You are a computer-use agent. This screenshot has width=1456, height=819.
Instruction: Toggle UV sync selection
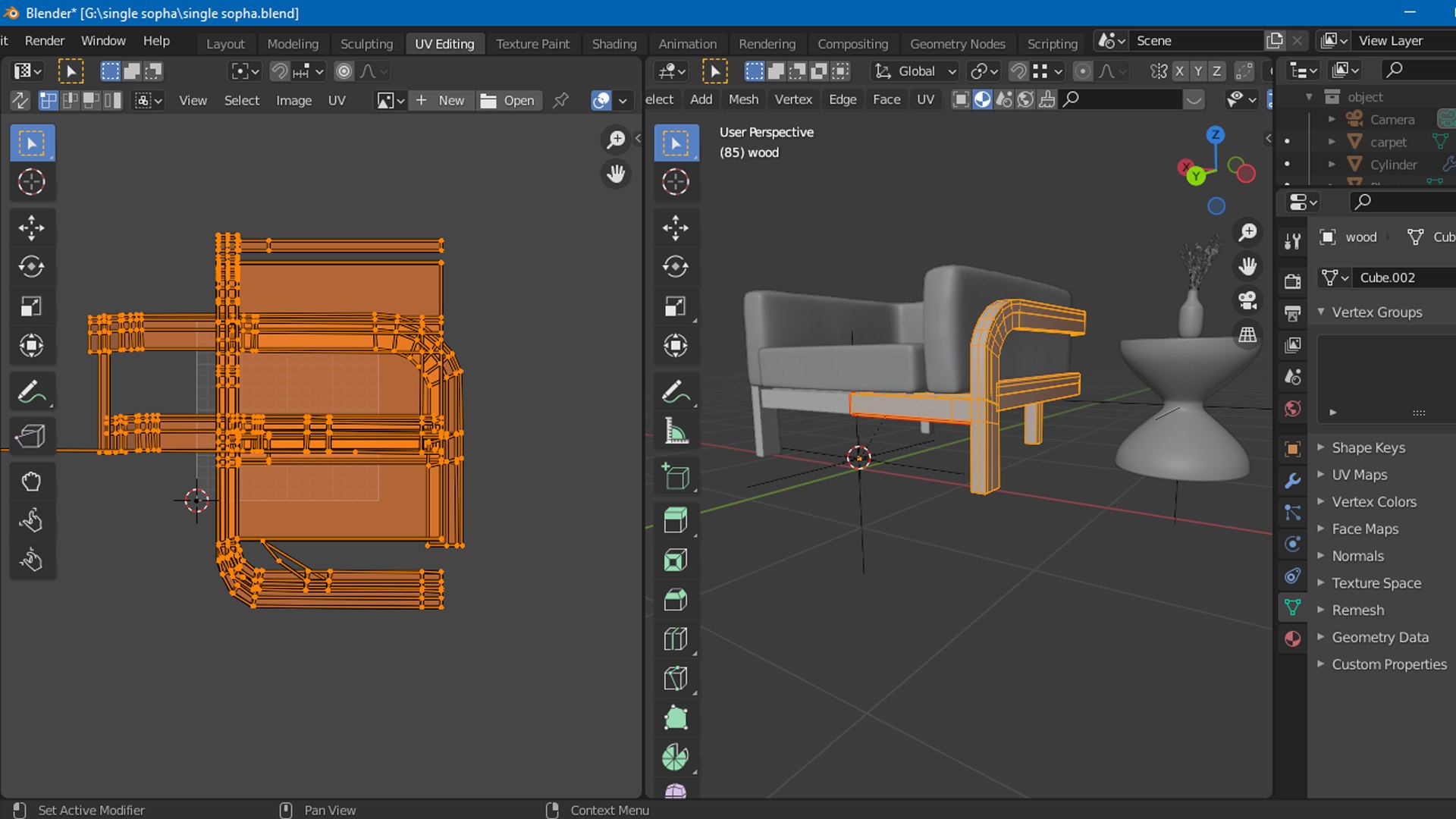(20, 100)
